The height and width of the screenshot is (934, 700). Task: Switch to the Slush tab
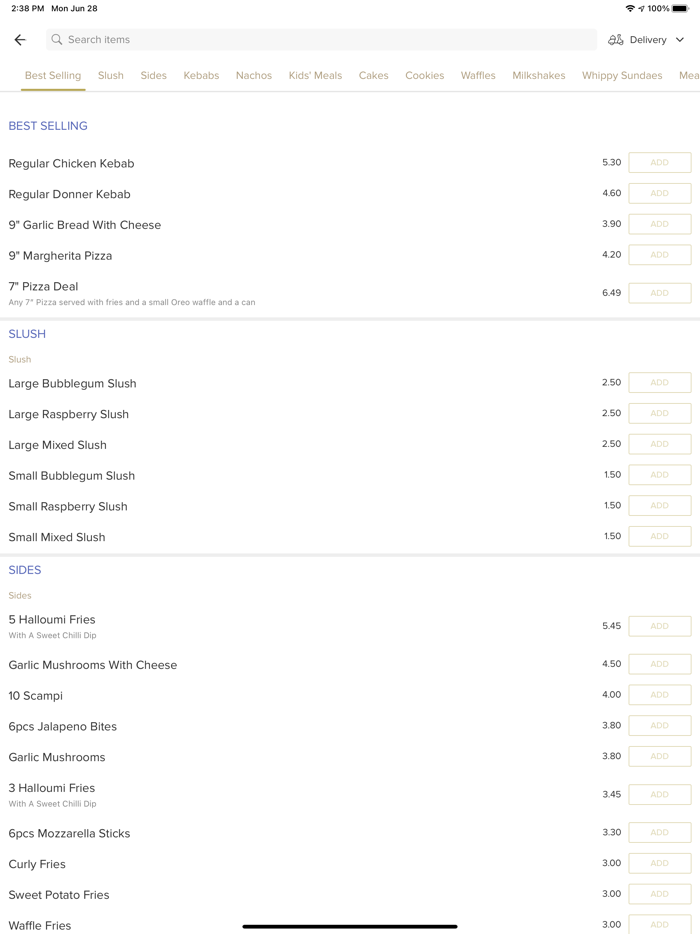click(111, 76)
